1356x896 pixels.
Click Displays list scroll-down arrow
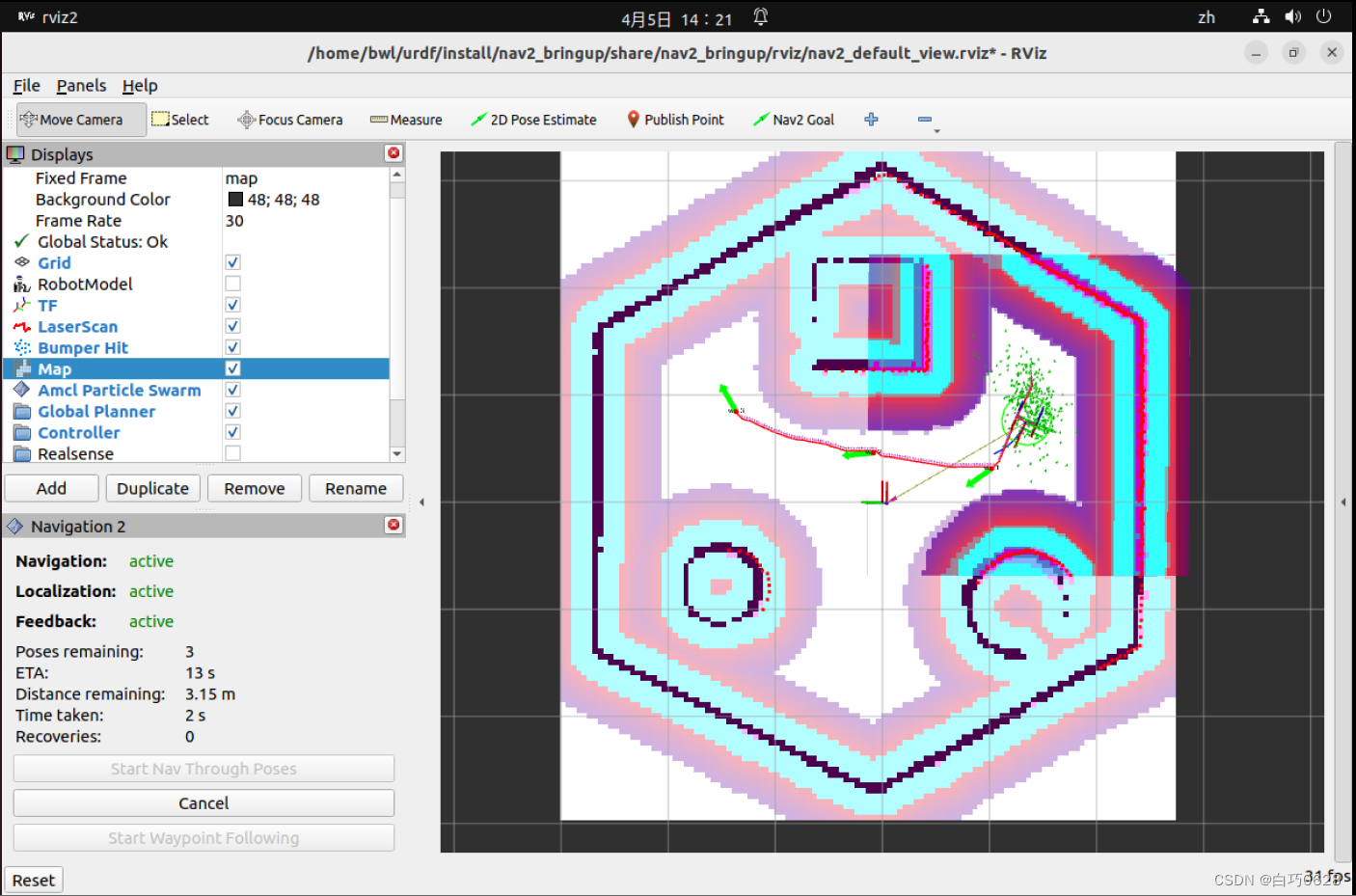tap(397, 454)
